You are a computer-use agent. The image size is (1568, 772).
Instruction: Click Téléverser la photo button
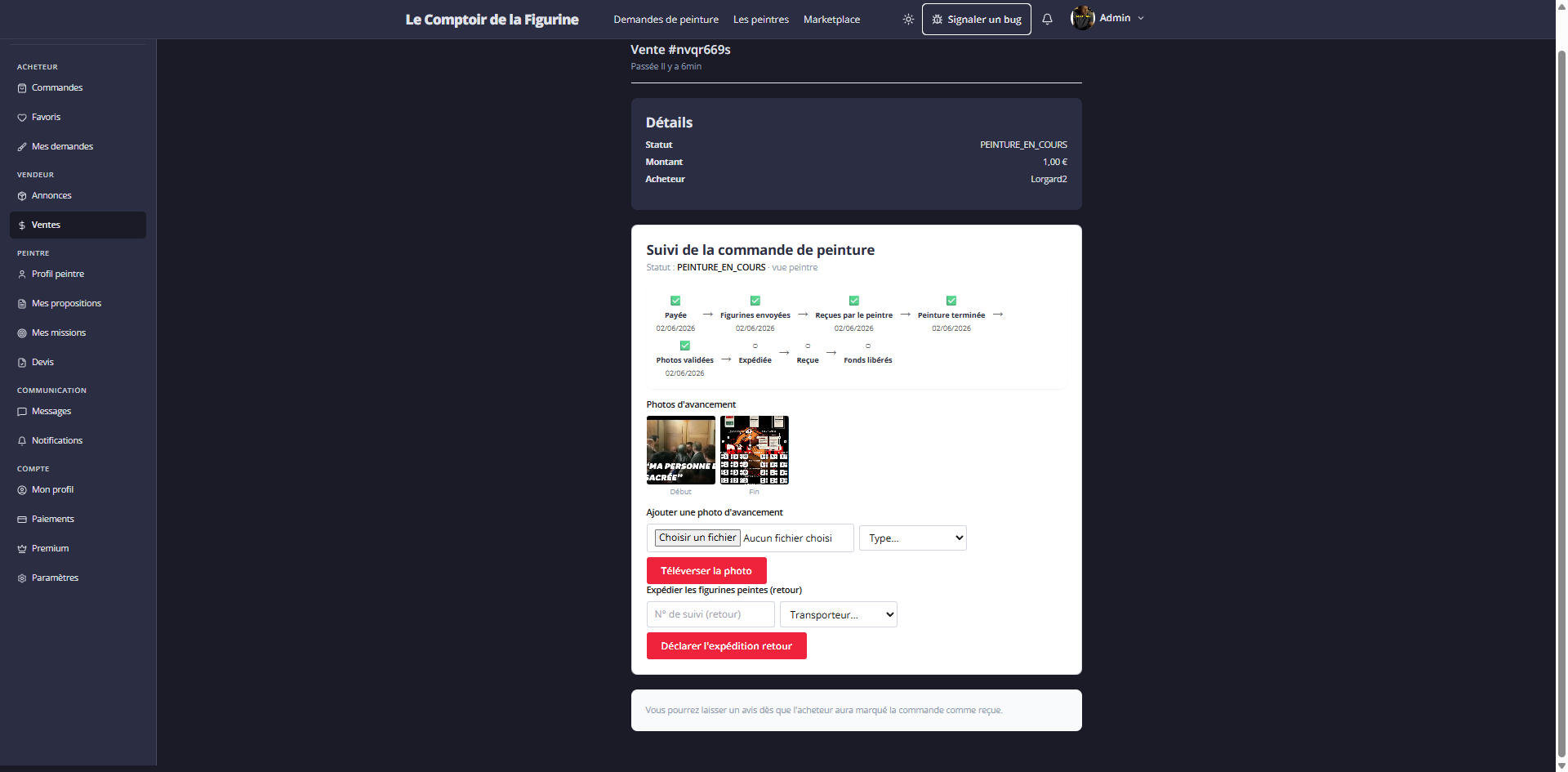[706, 570]
